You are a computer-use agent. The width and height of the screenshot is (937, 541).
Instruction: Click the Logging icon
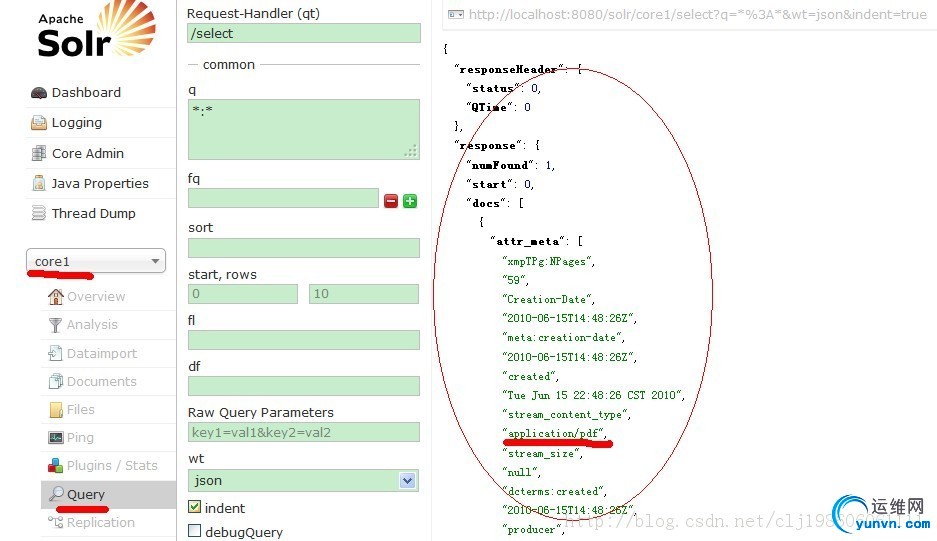(39, 123)
